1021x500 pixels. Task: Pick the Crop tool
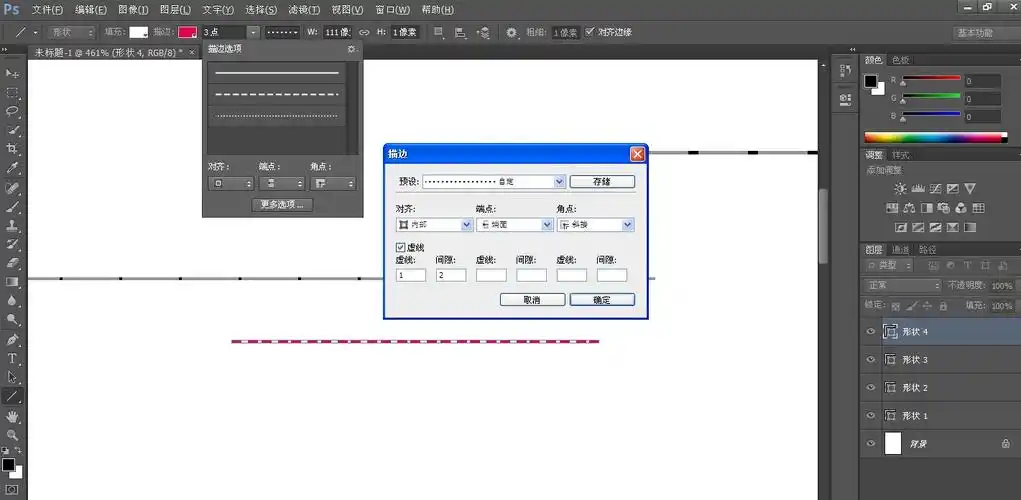click(13, 149)
